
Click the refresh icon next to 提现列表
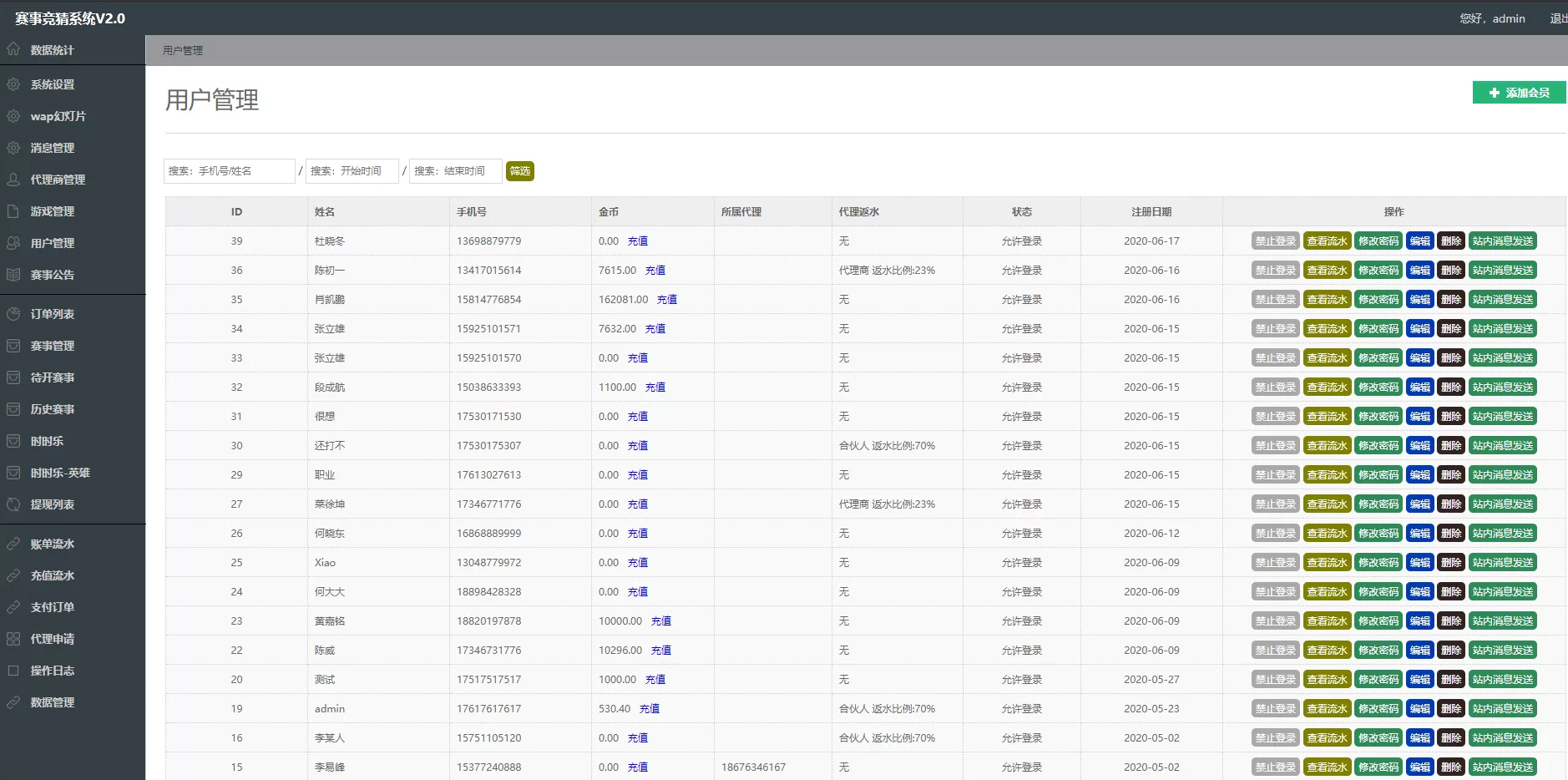click(13, 504)
